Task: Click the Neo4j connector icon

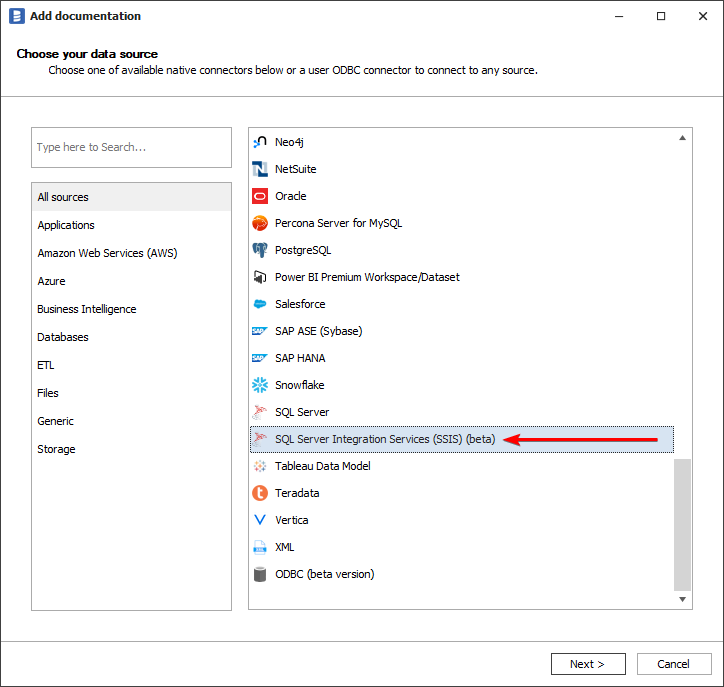Action: [260, 142]
